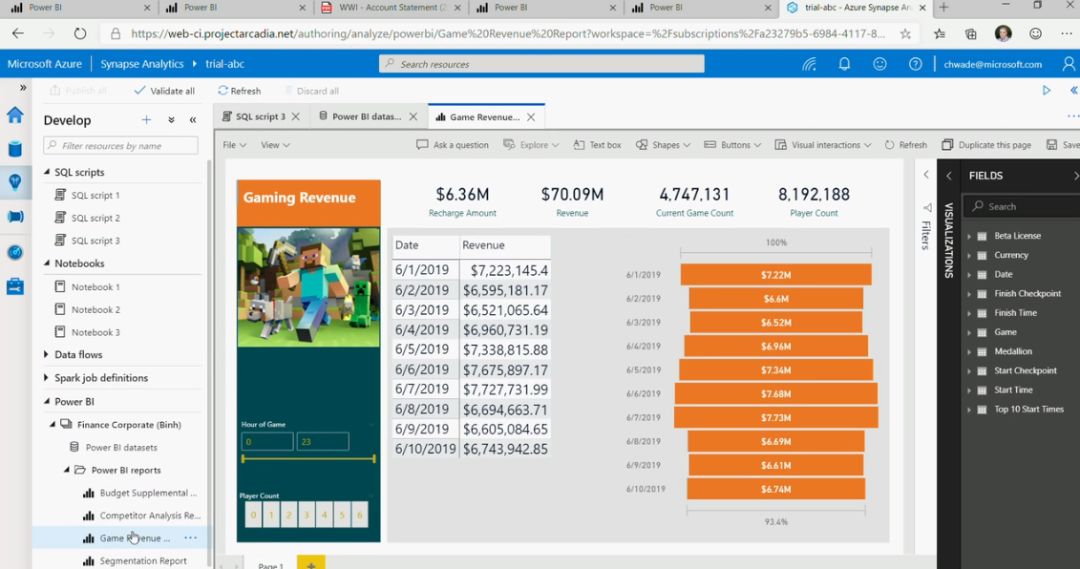Viewport: 1080px width, 569px height.
Task: Open notifications bell icon
Action: point(844,64)
